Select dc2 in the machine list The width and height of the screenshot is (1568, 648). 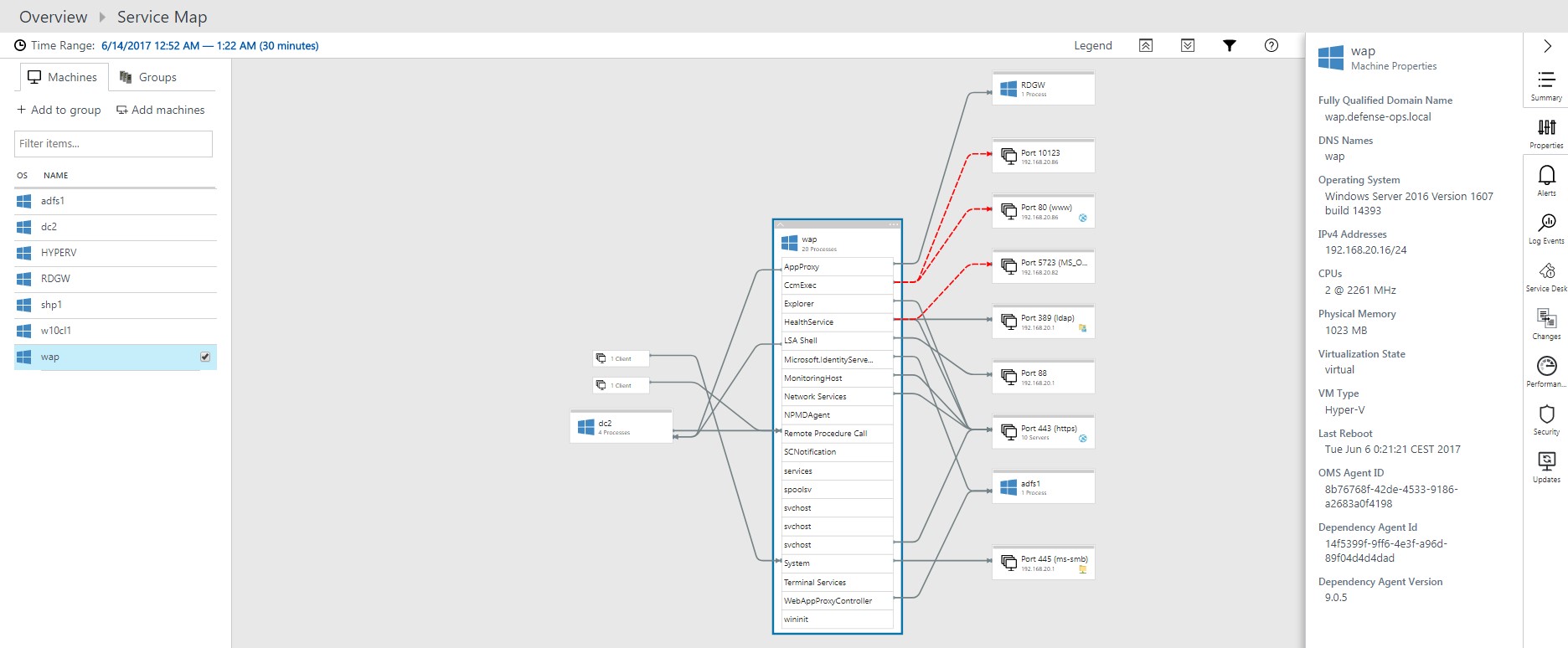point(116,227)
